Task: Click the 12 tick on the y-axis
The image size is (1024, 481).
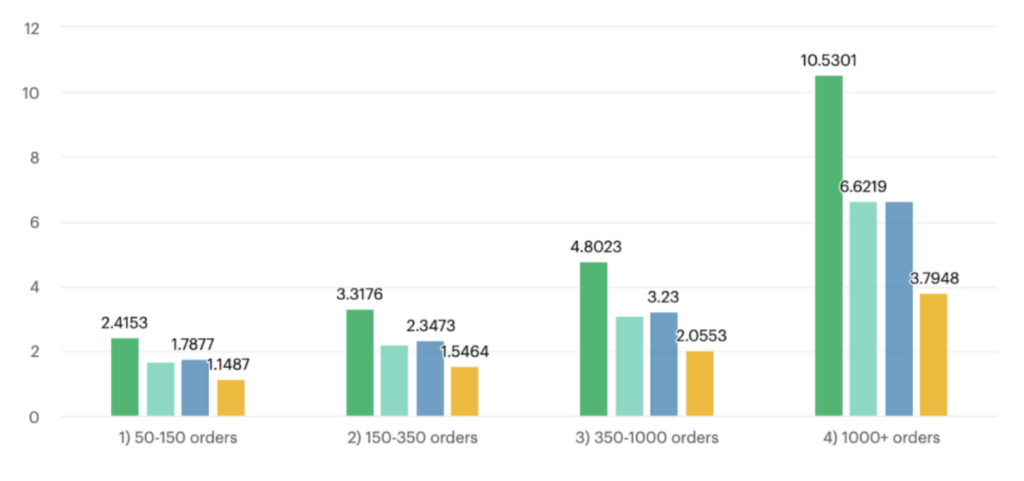Action: coord(32,28)
